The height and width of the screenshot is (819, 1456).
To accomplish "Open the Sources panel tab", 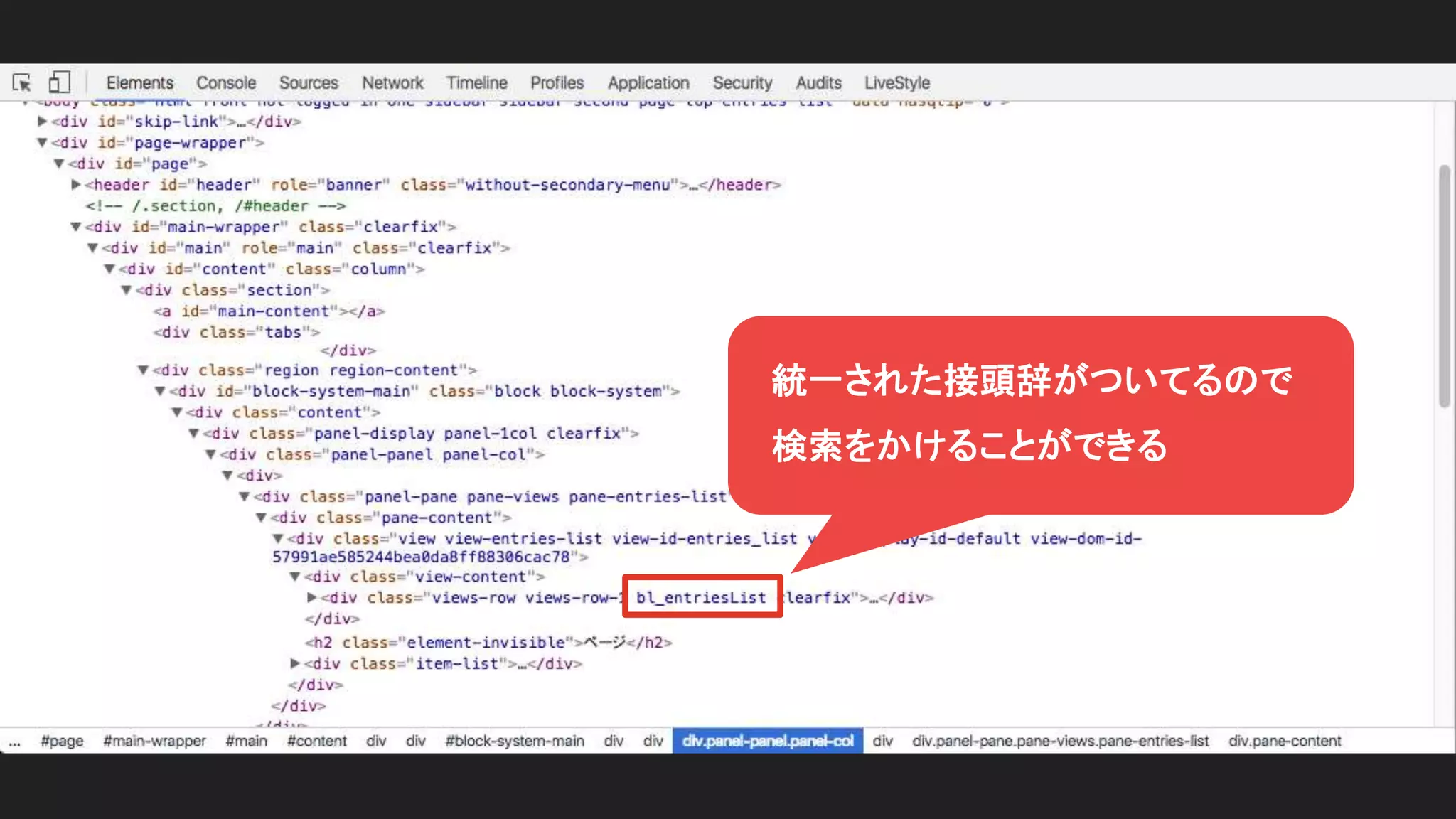I will click(x=309, y=82).
